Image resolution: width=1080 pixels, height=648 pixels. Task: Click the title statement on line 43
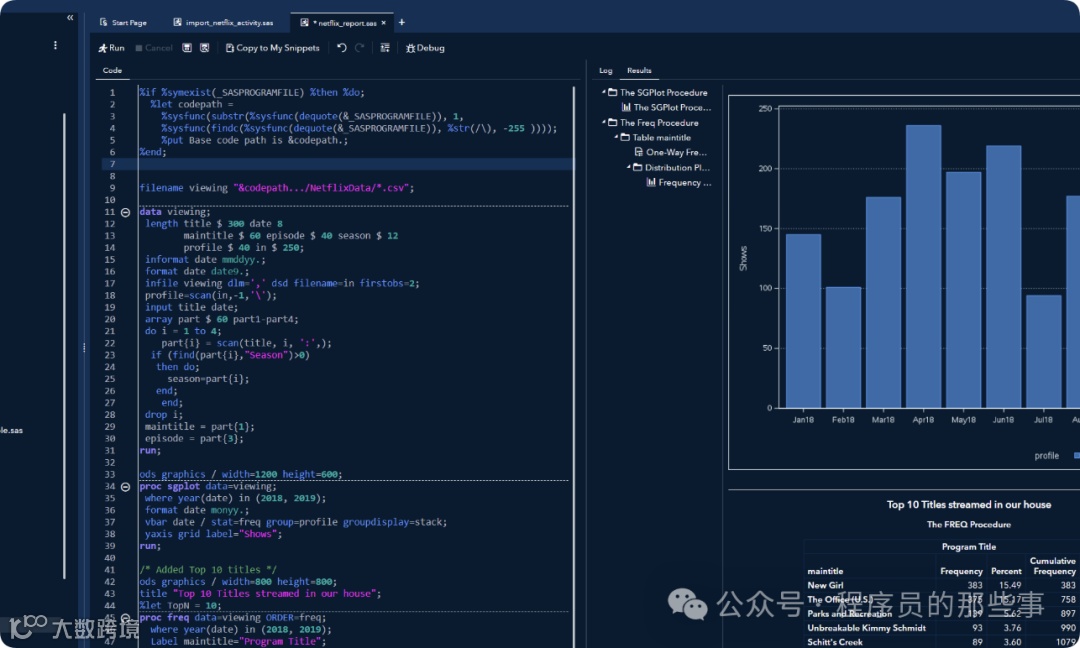pos(260,594)
